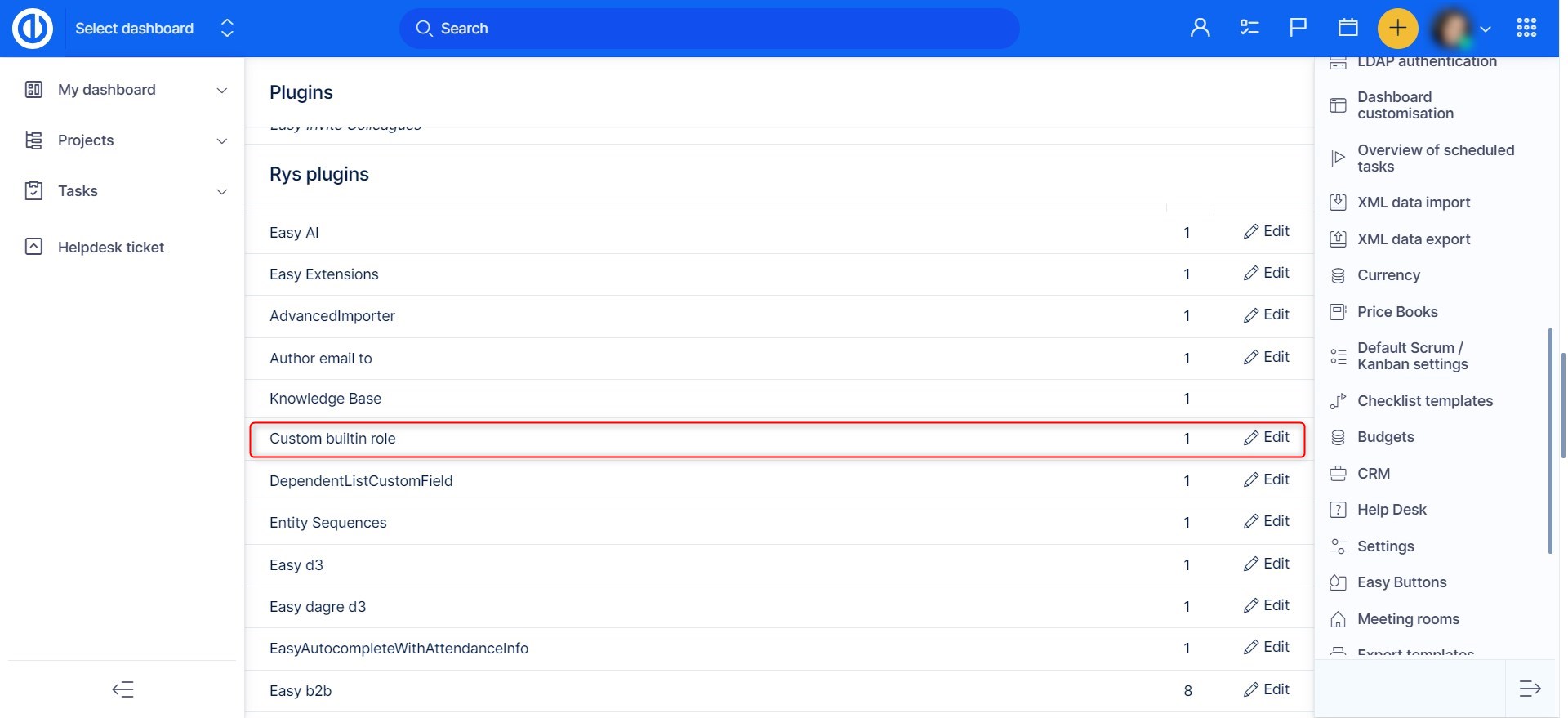Click the yellow plus add button
This screenshot has width=1568, height=718.
[x=1397, y=29]
